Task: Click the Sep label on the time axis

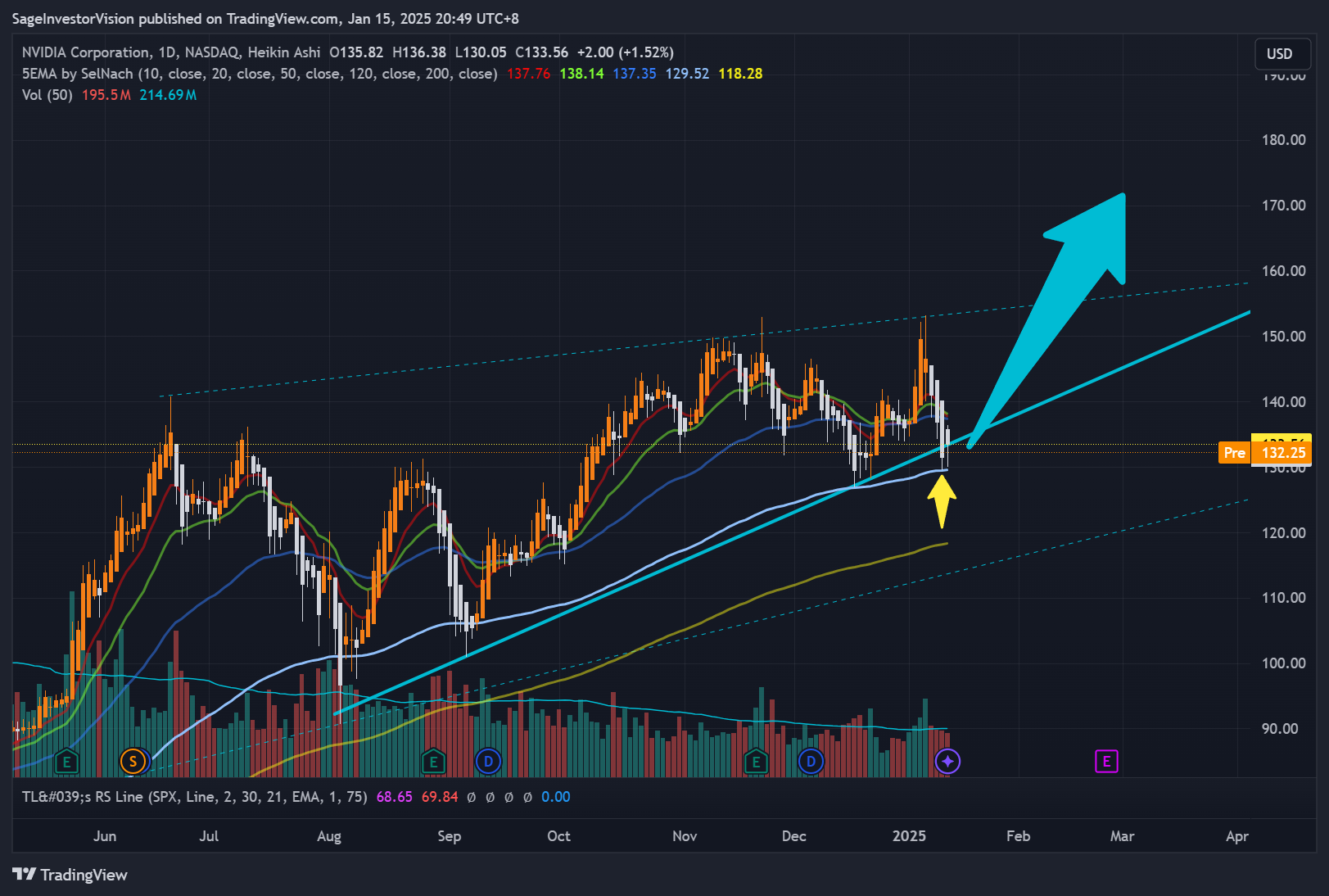Action: [x=449, y=836]
